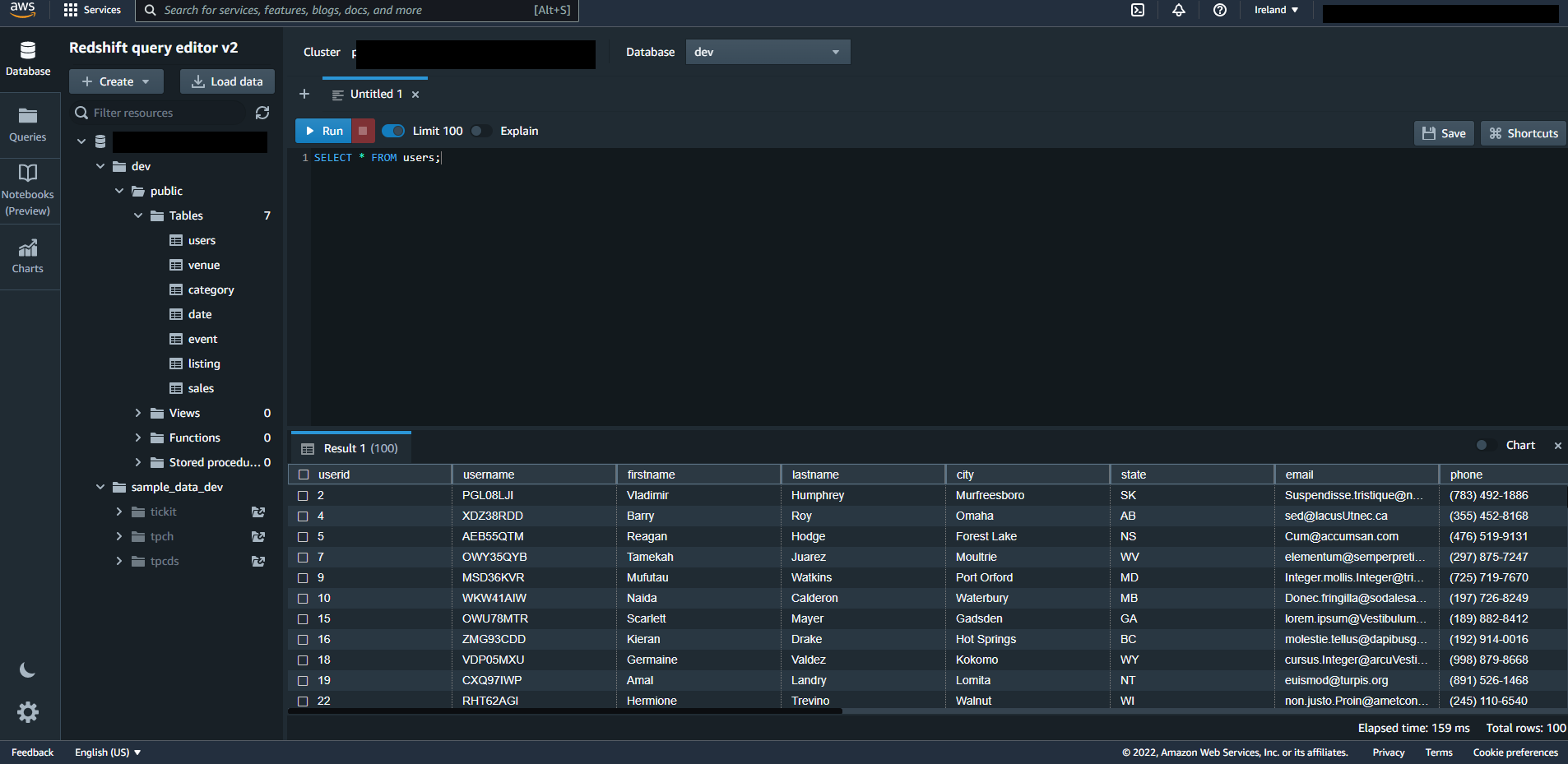Stop the running query
1568x764 pixels.
[x=363, y=131]
